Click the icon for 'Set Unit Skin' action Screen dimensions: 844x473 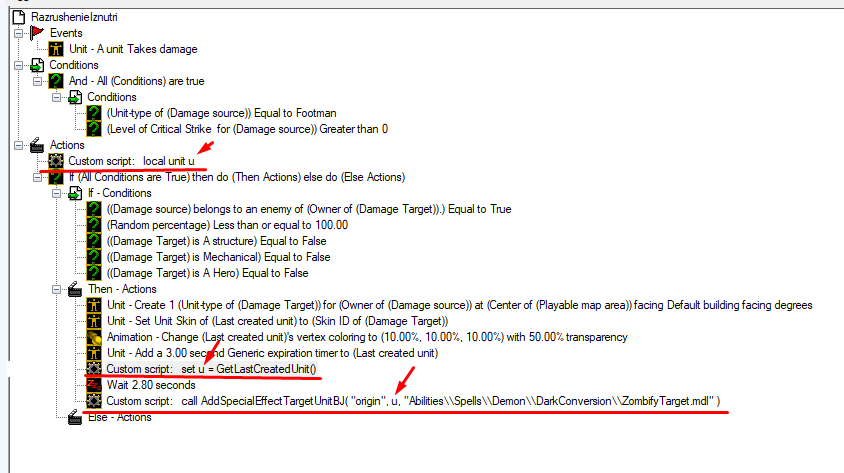coord(94,321)
